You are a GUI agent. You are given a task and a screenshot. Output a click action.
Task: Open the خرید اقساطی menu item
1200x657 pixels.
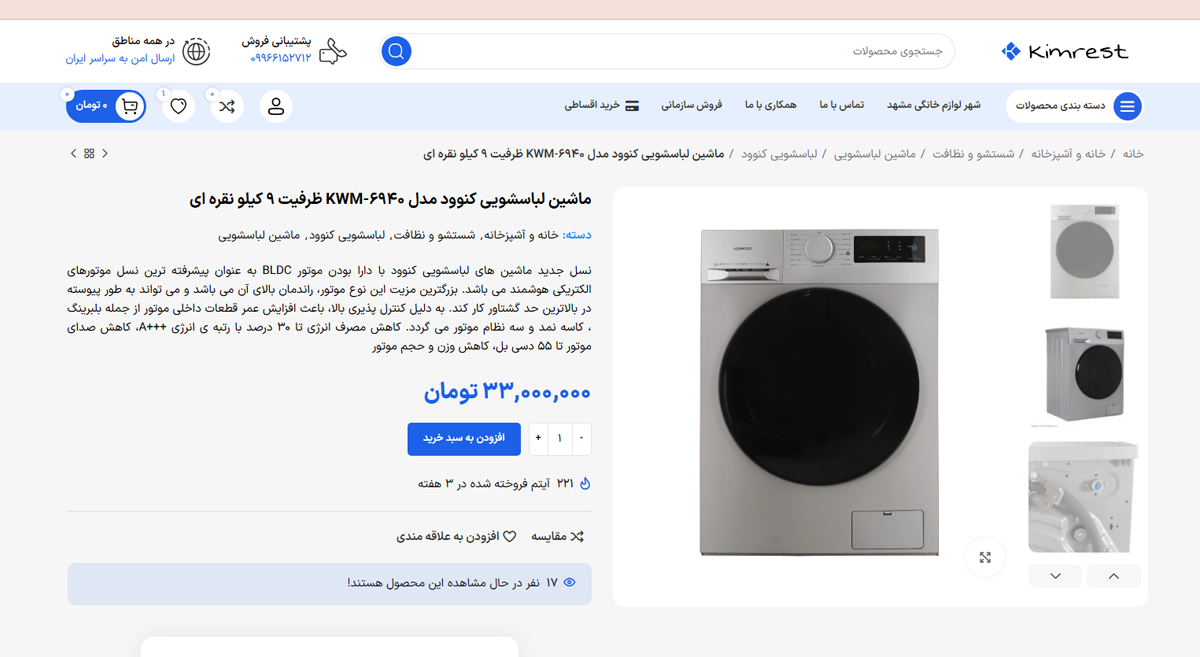tap(602, 105)
